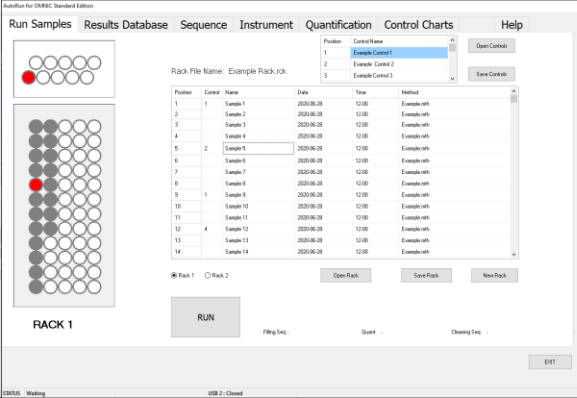The height and width of the screenshot is (398, 577).
Task: Open the Results Database tab
Action: (126, 25)
